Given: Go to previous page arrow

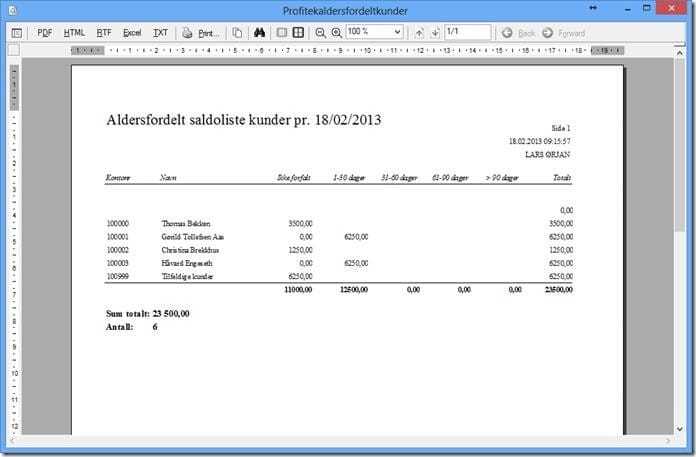Looking at the screenshot, I should (x=419, y=33).
